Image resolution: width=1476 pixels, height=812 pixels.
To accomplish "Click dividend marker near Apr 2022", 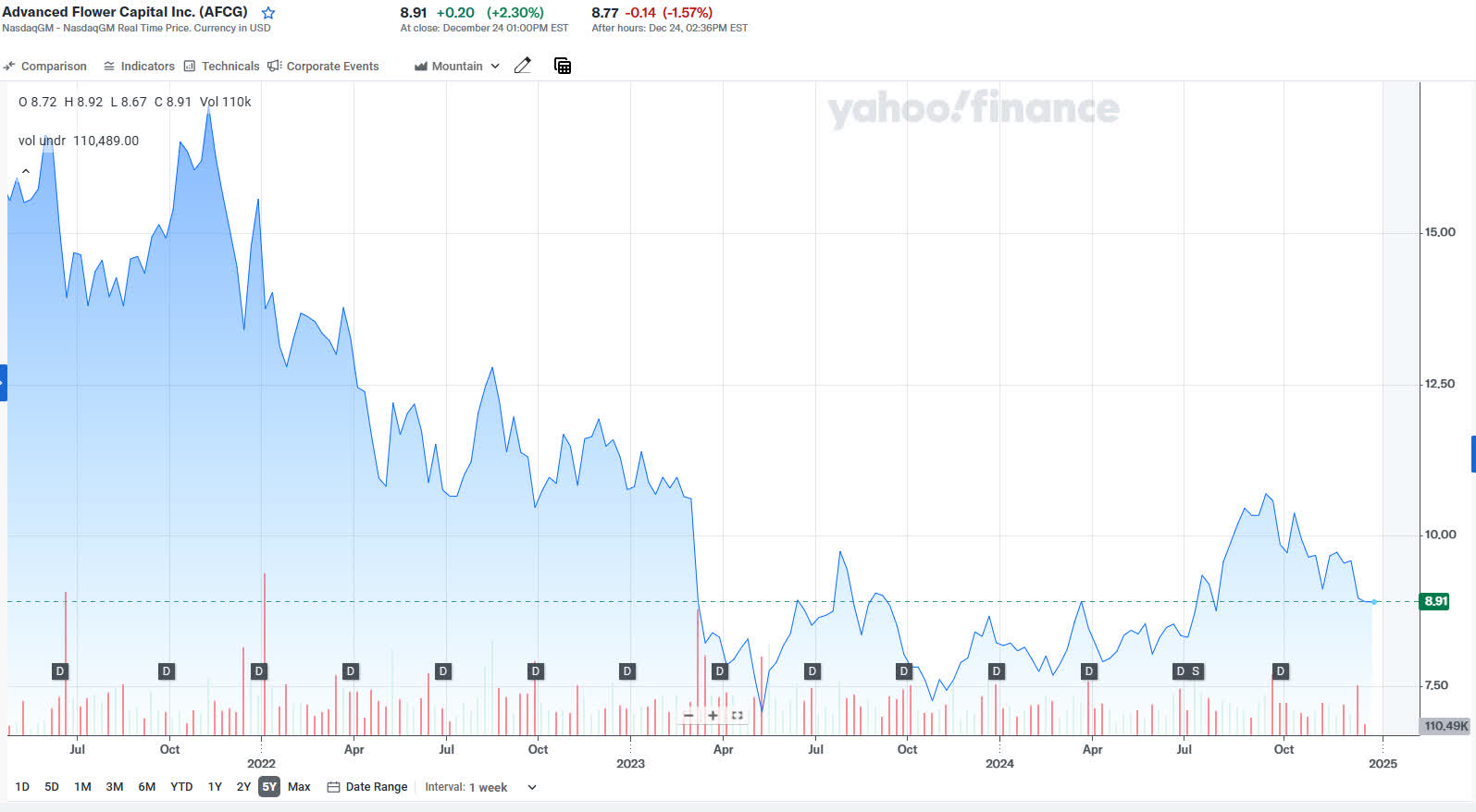I will [350, 671].
